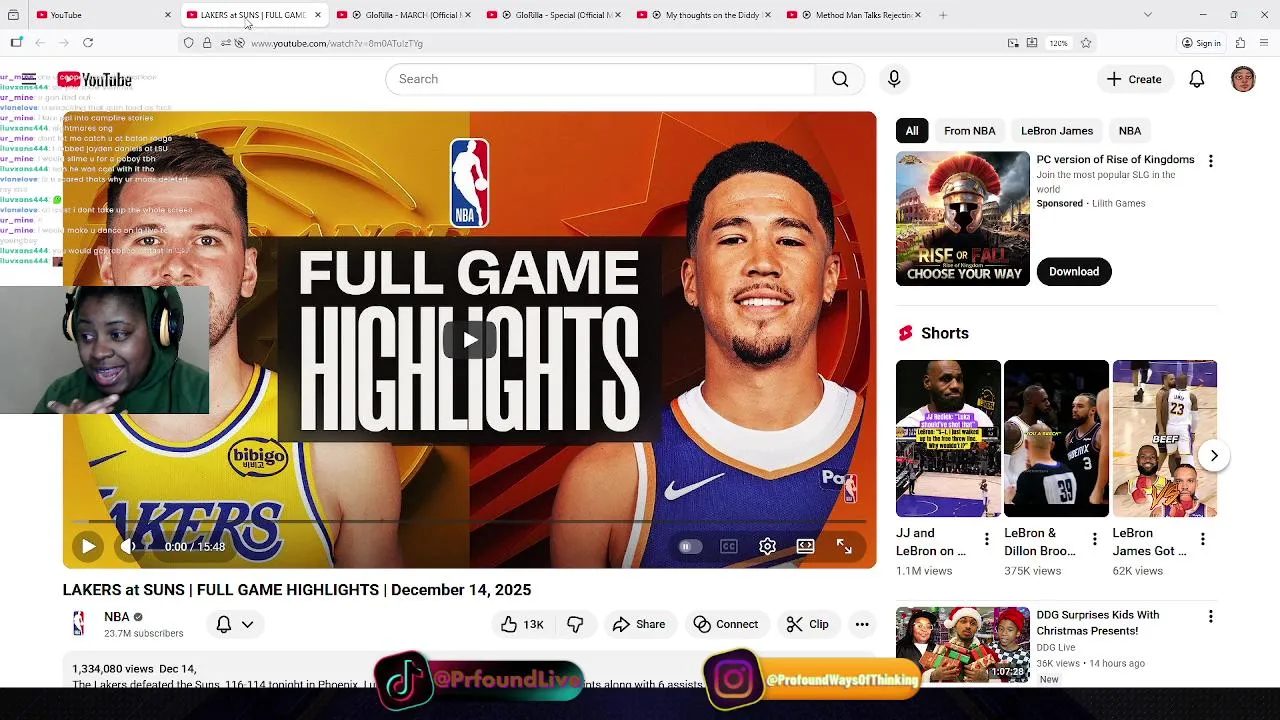Click the subscription notification bell
Viewport: 1280px width, 720px height.
coord(224,624)
